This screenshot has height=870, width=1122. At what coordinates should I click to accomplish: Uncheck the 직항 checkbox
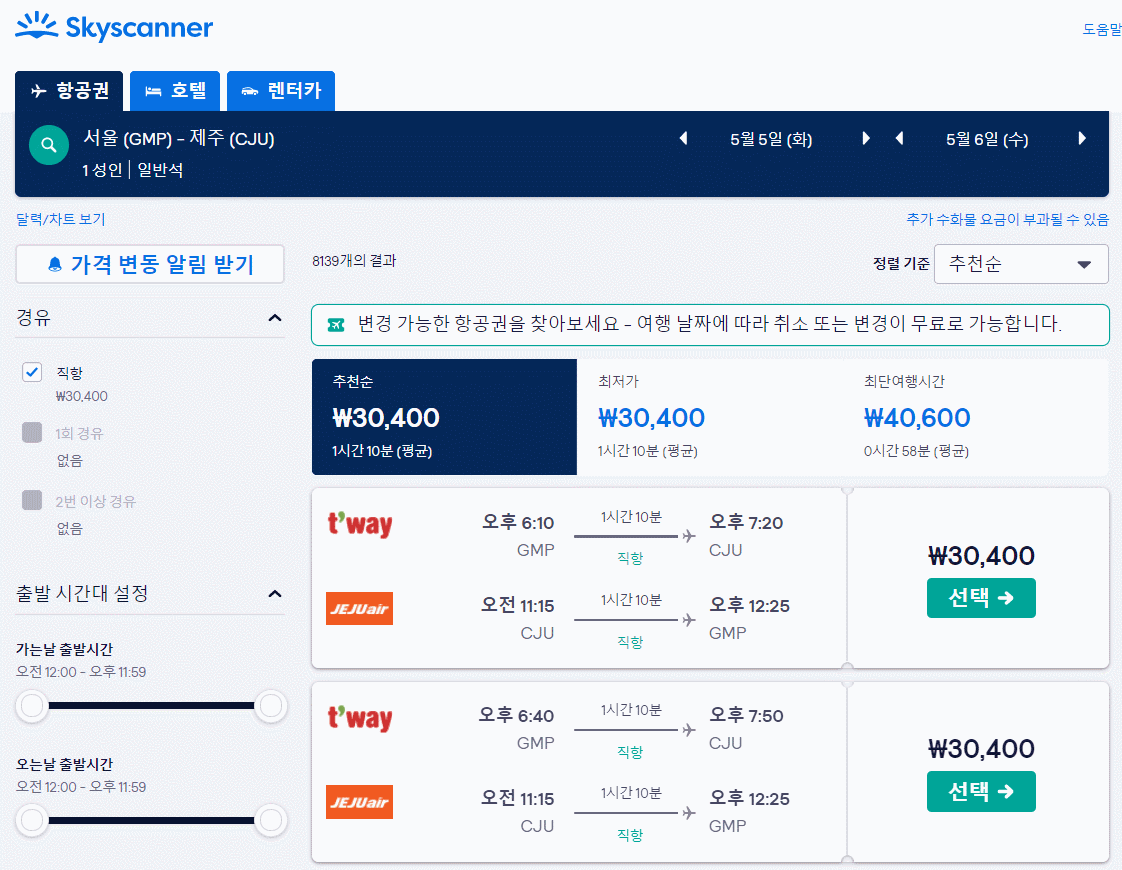32,372
